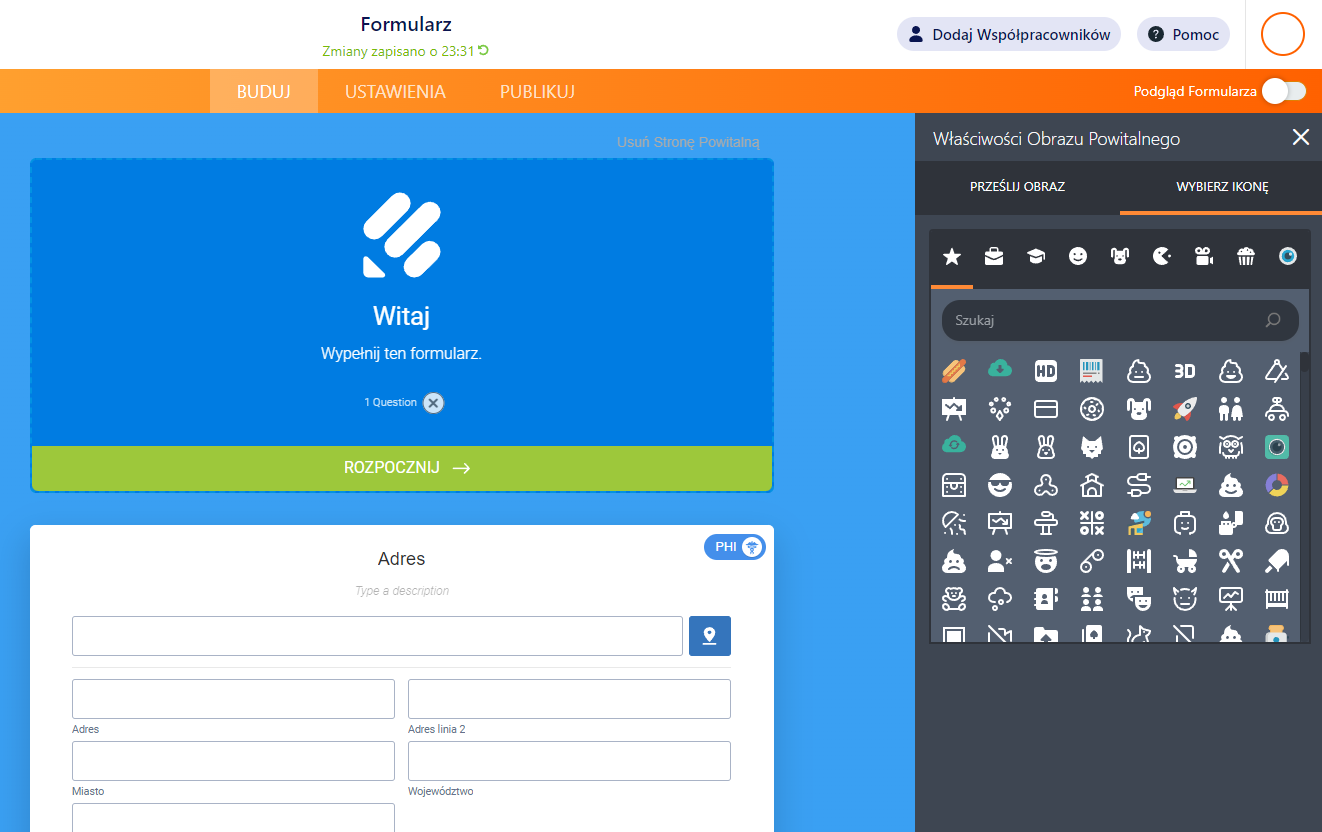The image size is (1322, 832).
Task: Switch to the BUDUJ tab
Action: coord(264,91)
